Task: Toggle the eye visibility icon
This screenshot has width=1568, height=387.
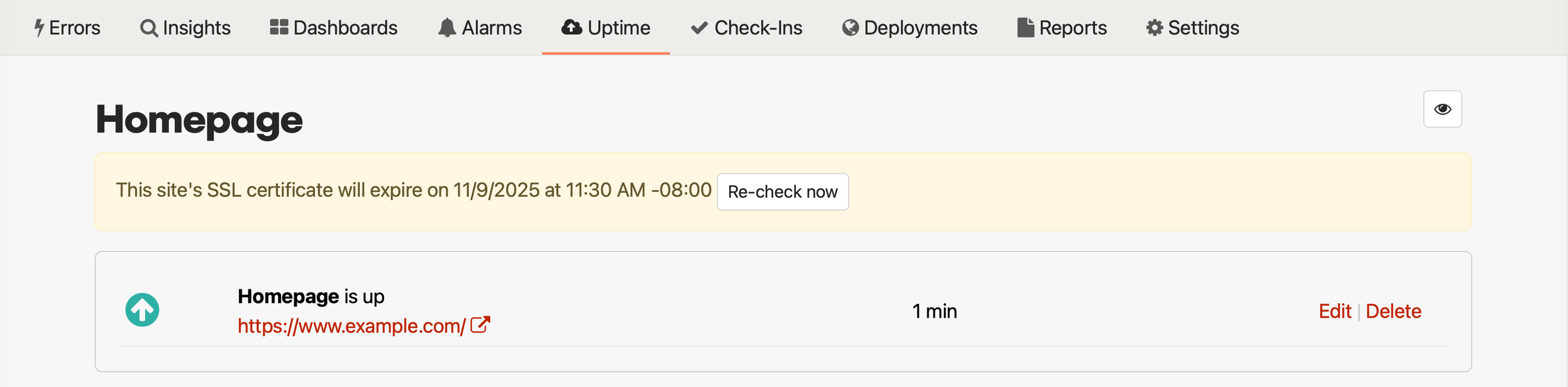Action: (1443, 109)
